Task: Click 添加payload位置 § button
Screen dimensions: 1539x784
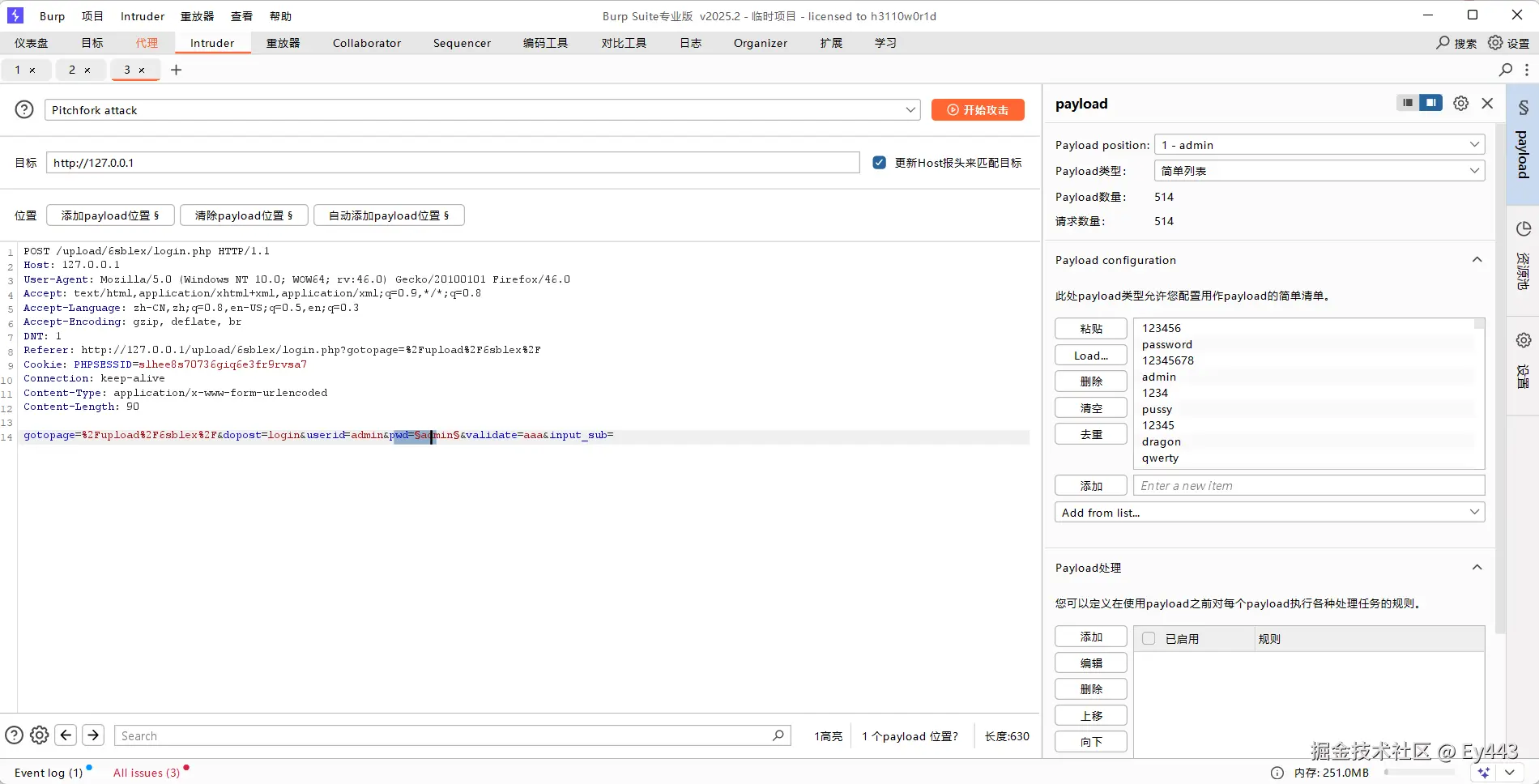Action: coord(110,215)
